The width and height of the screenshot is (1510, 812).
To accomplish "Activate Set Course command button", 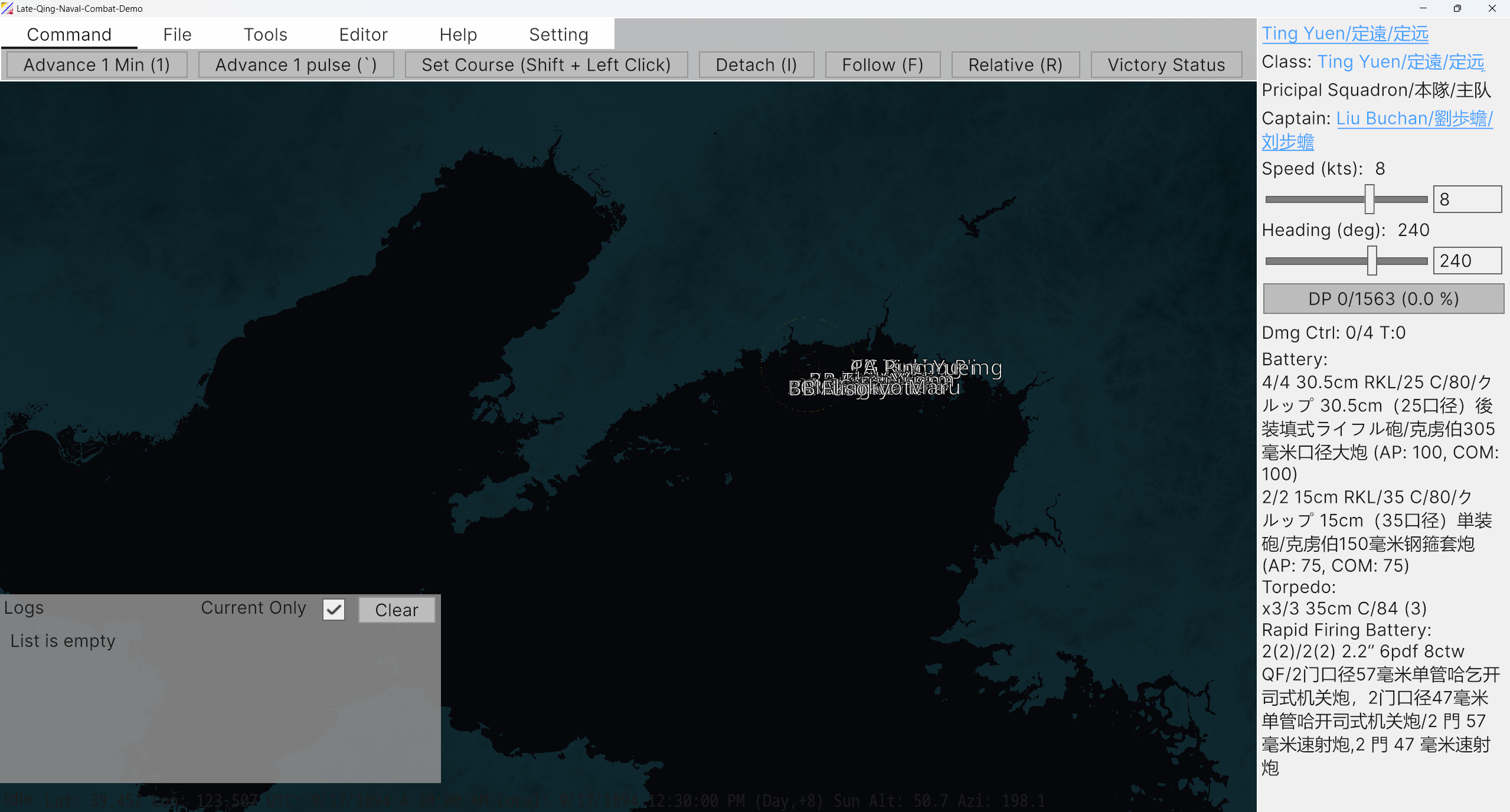I will 546,65.
